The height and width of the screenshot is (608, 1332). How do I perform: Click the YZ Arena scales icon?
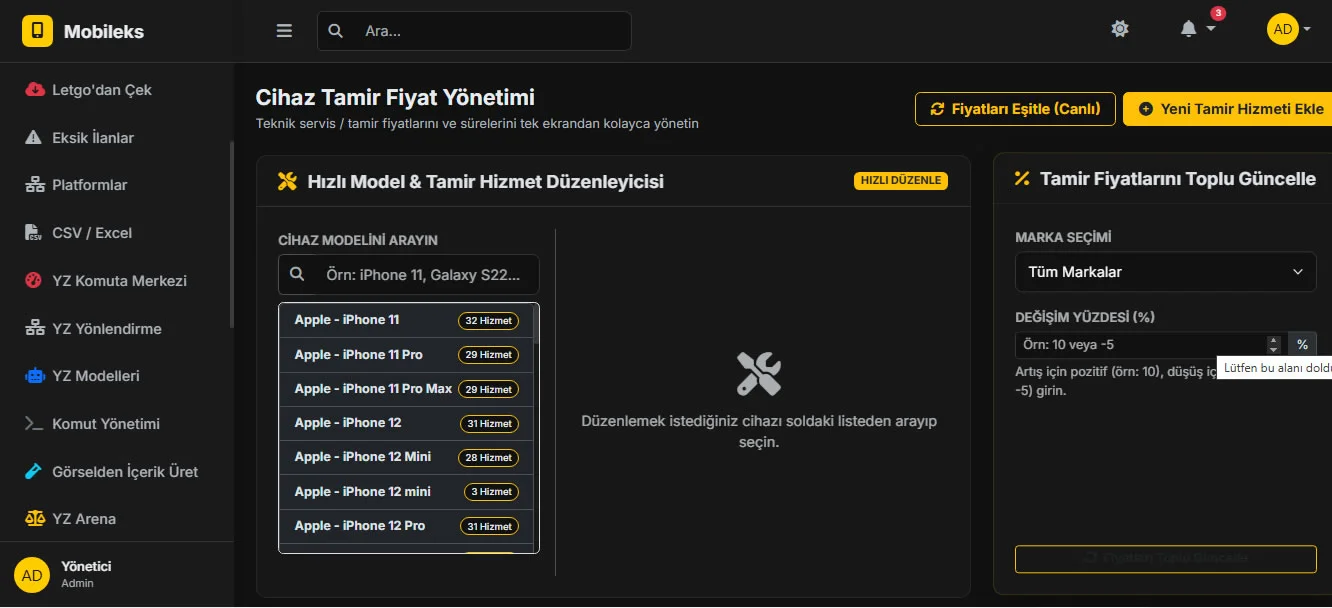pyautogui.click(x=35, y=519)
